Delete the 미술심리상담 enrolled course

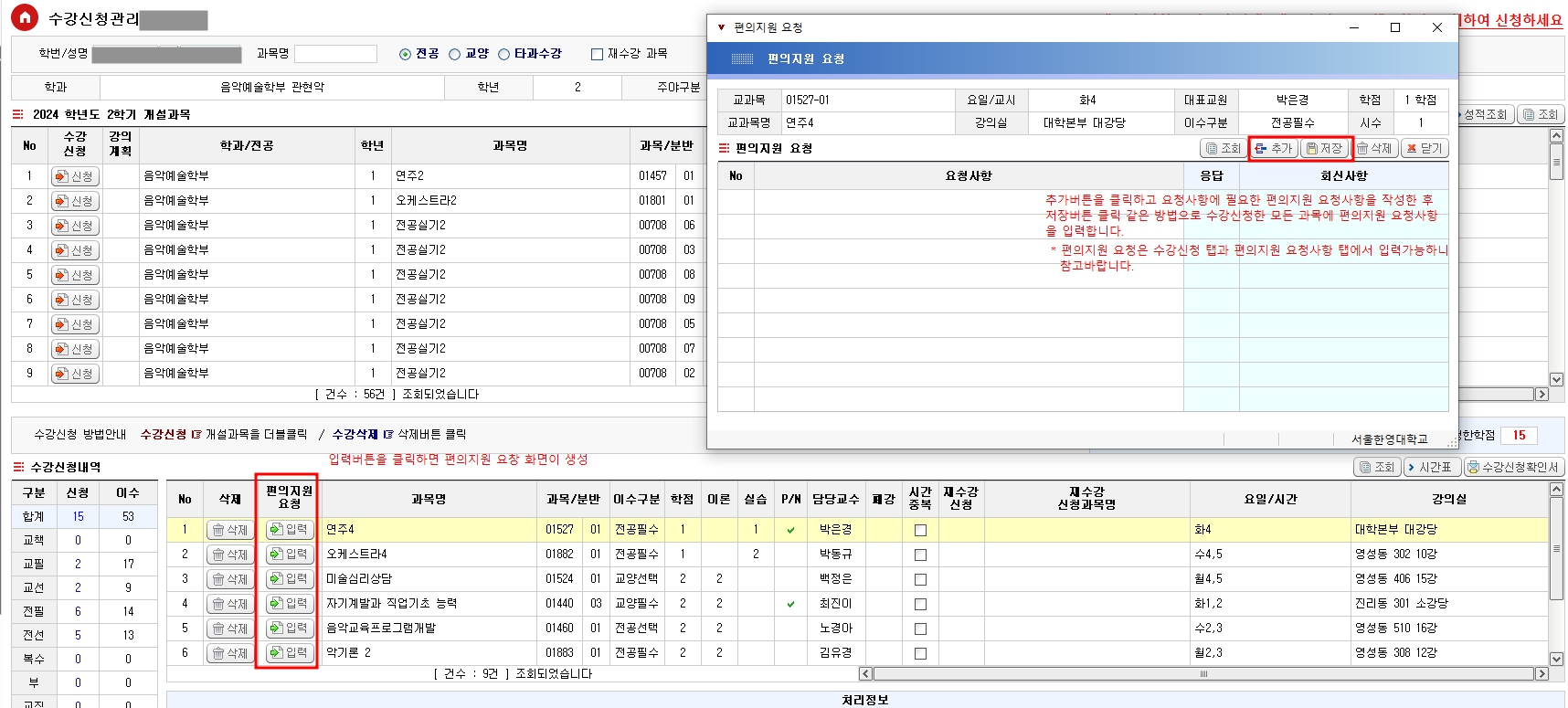pyautogui.click(x=230, y=579)
